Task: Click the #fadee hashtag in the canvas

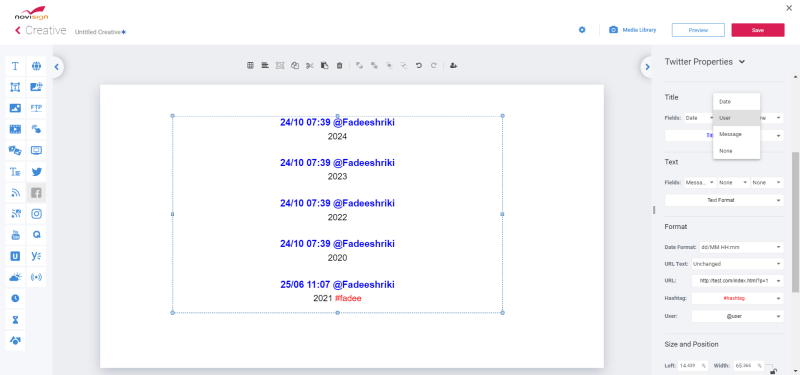Action: tap(348, 298)
